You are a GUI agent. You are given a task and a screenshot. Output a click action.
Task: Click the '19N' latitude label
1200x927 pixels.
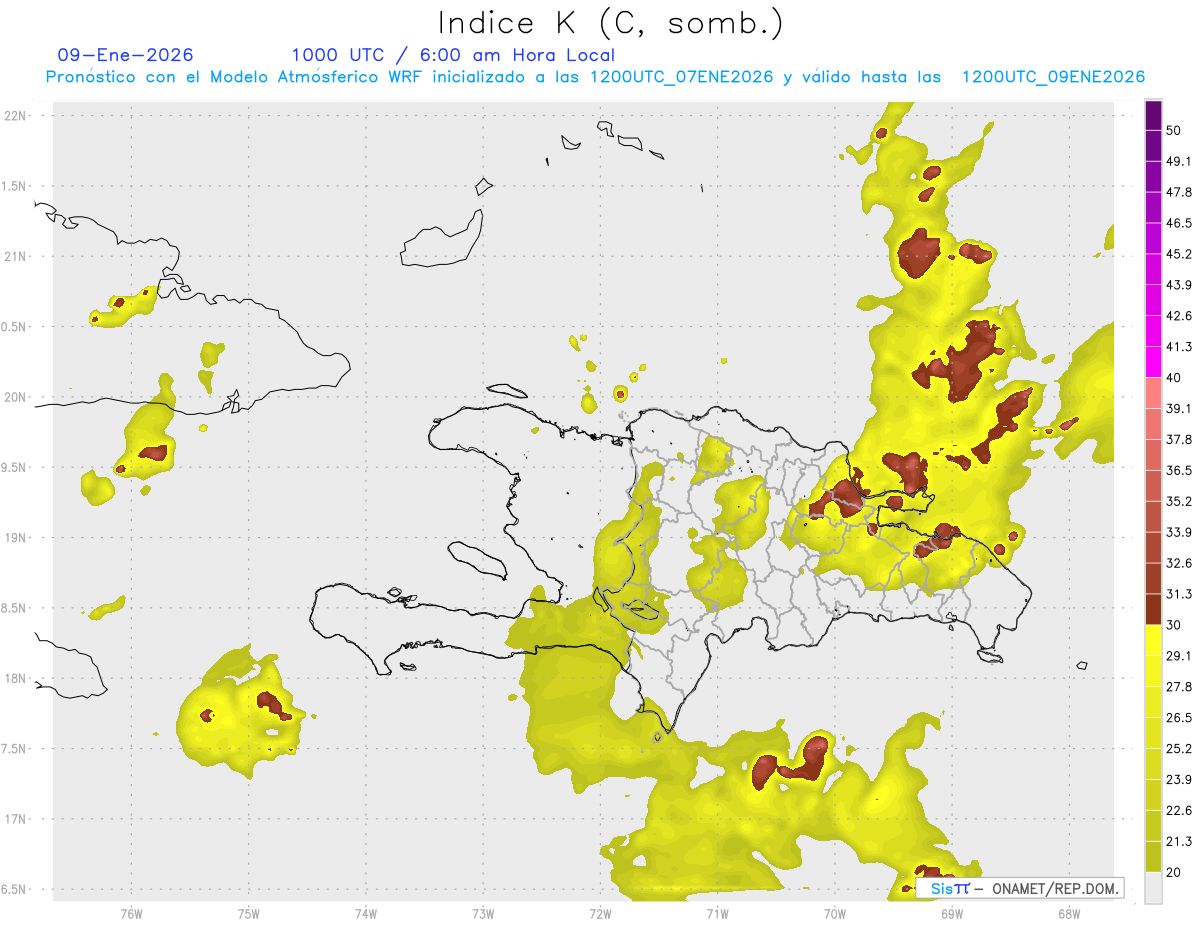click(17, 538)
